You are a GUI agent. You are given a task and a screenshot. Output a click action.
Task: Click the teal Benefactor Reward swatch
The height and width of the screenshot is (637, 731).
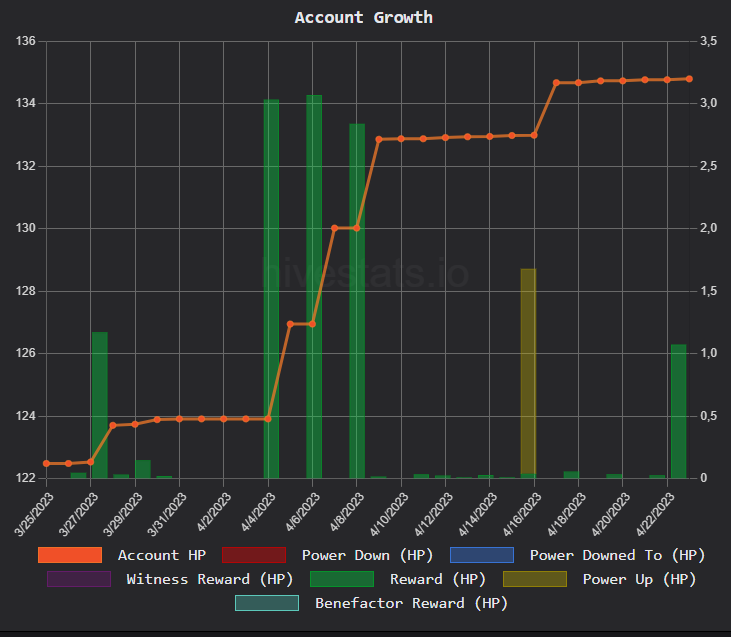point(267,603)
